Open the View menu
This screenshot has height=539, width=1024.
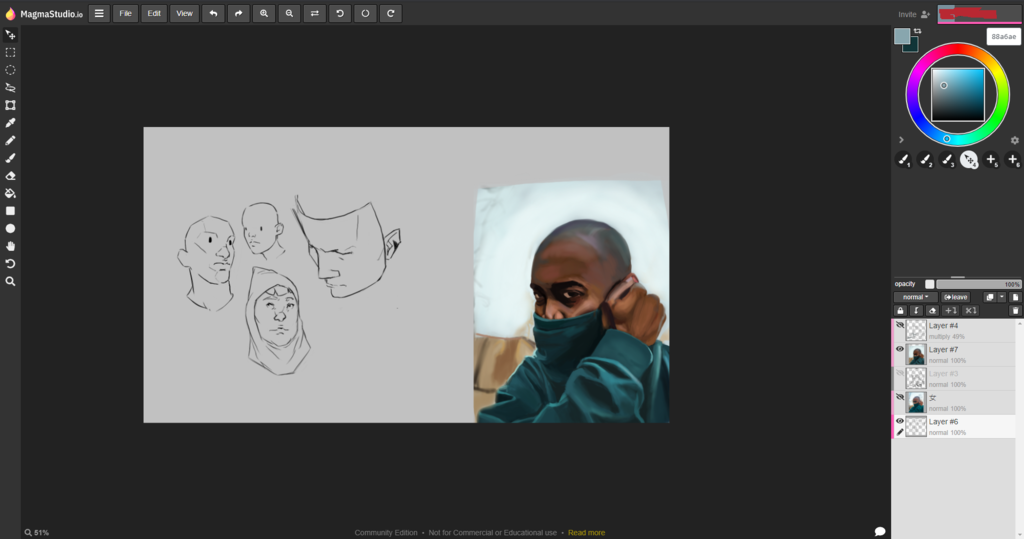185,13
